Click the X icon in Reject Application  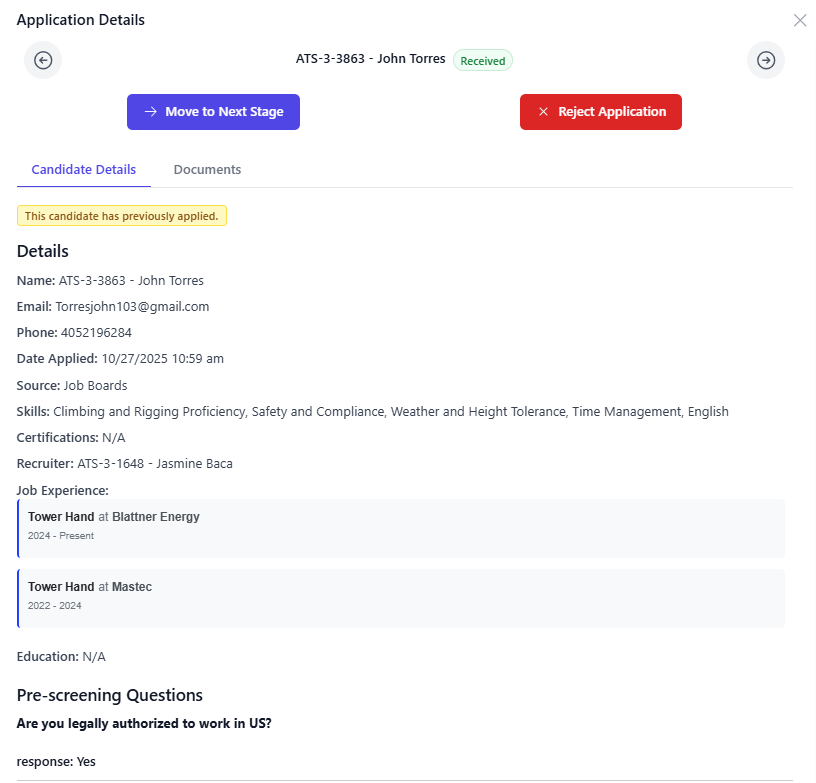pyautogui.click(x=543, y=112)
